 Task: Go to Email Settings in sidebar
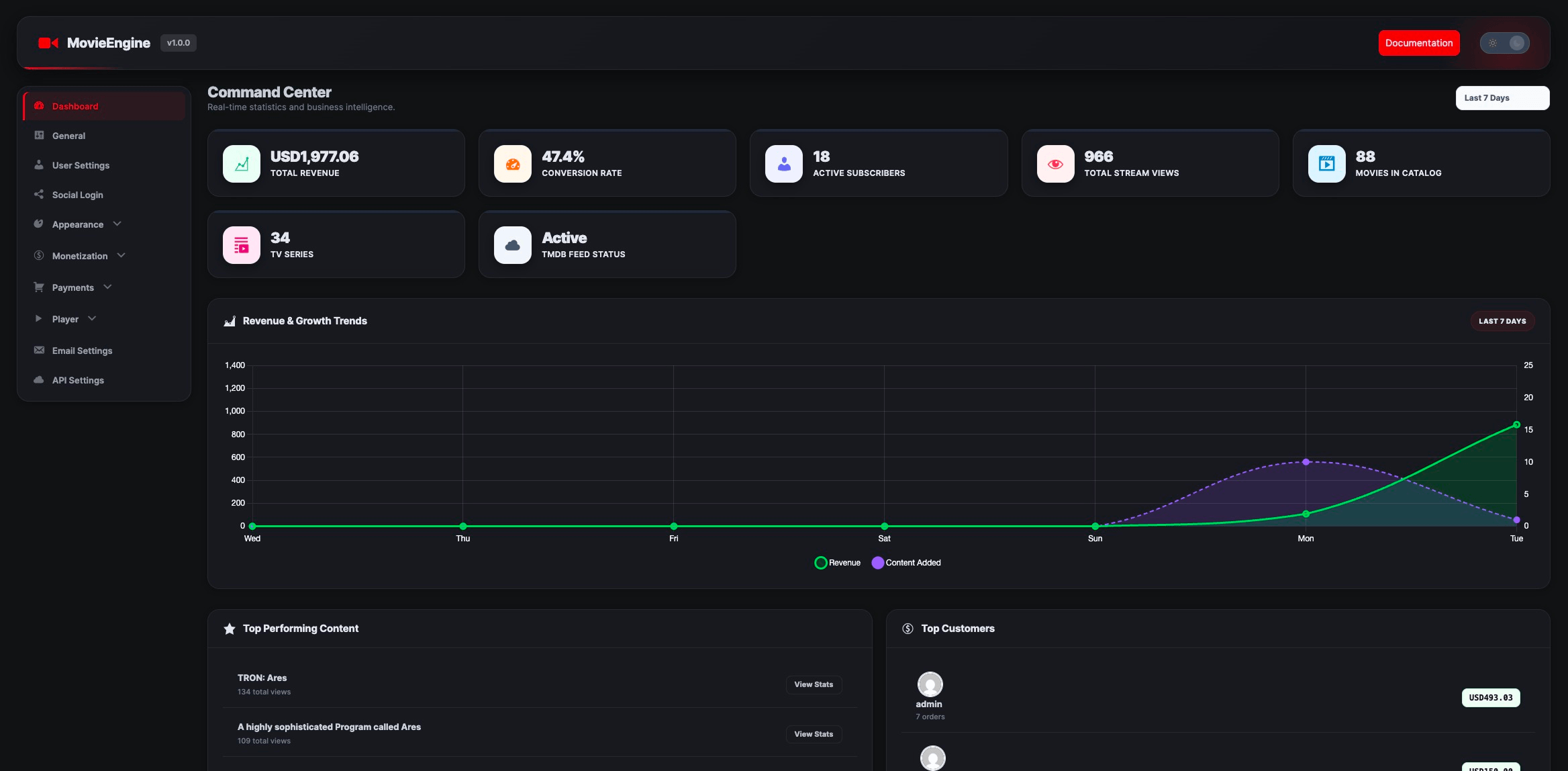pyautogui.click(x=82, y=351)
